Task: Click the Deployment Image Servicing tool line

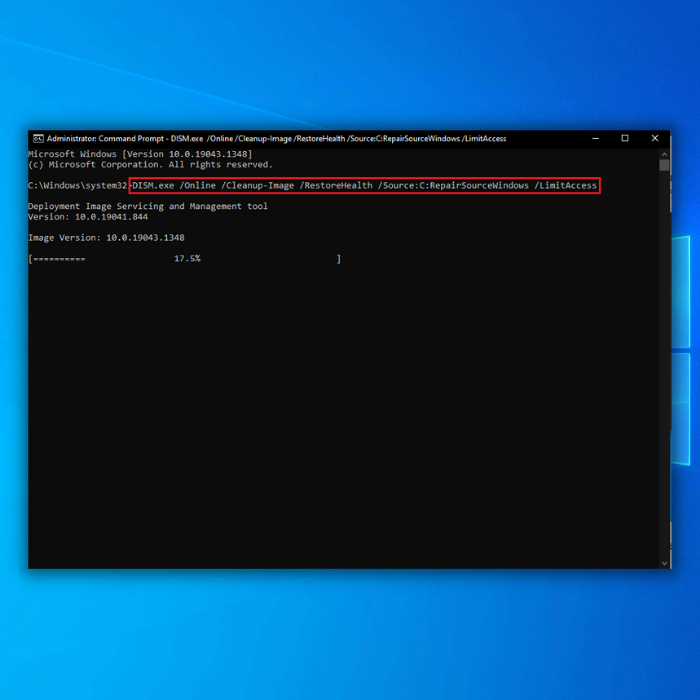Action: (147, 206)
